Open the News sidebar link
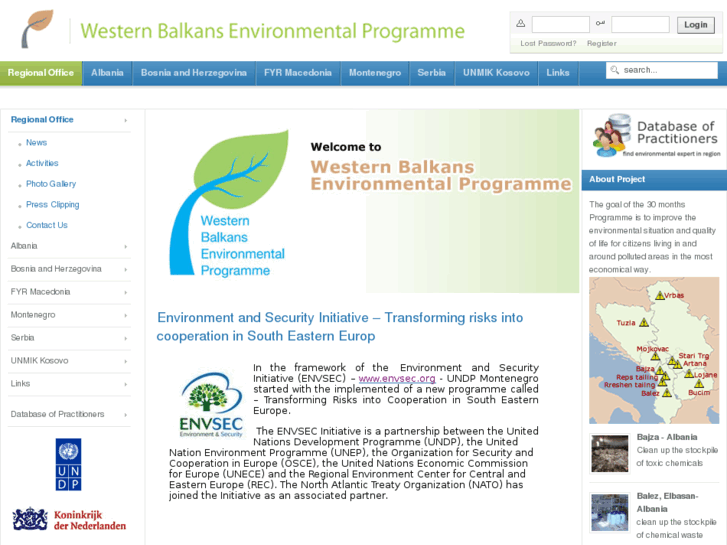Viewport: 727px width, 545px height. click(x=36, y=142)
